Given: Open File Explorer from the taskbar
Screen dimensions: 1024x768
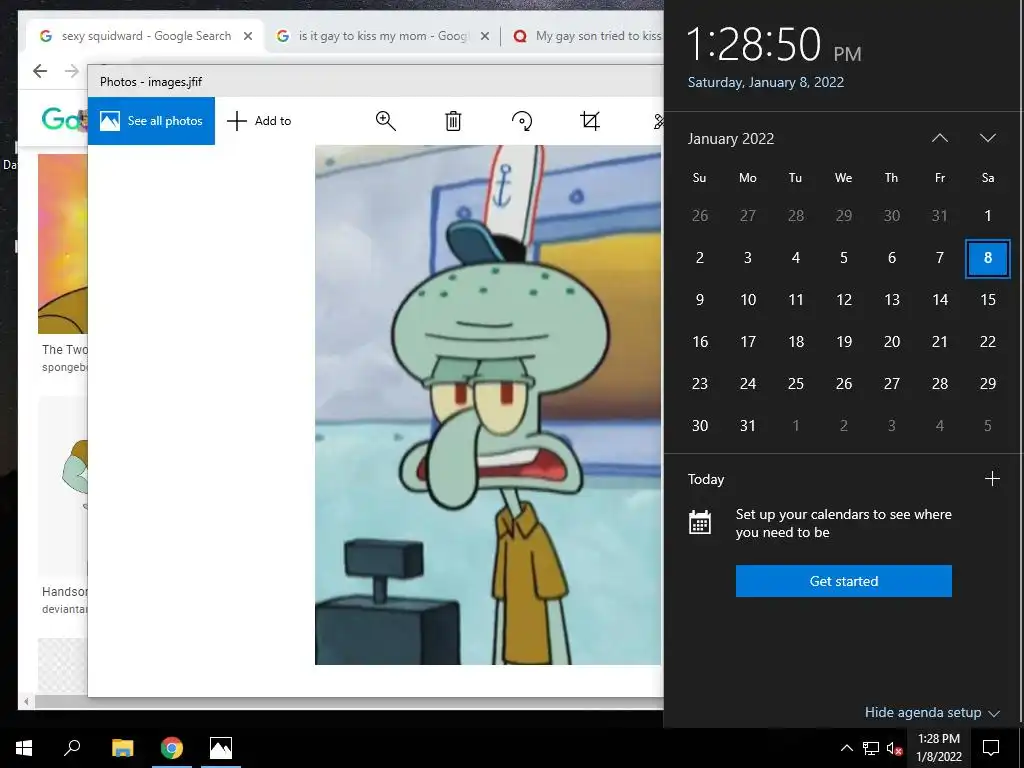Looking at the screenshot, I should (x=122, y=748).
